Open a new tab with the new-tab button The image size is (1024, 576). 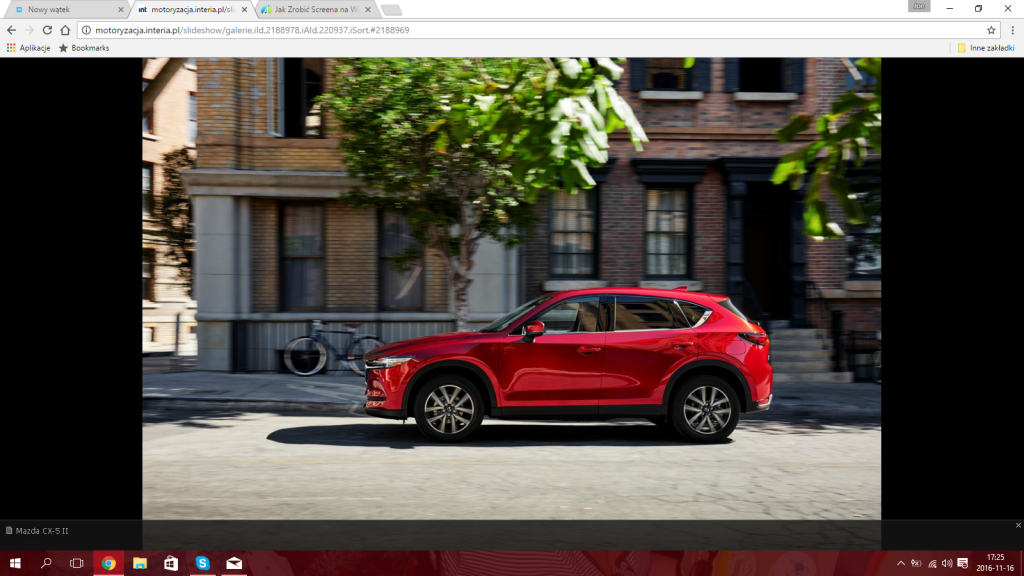point(391,10)
